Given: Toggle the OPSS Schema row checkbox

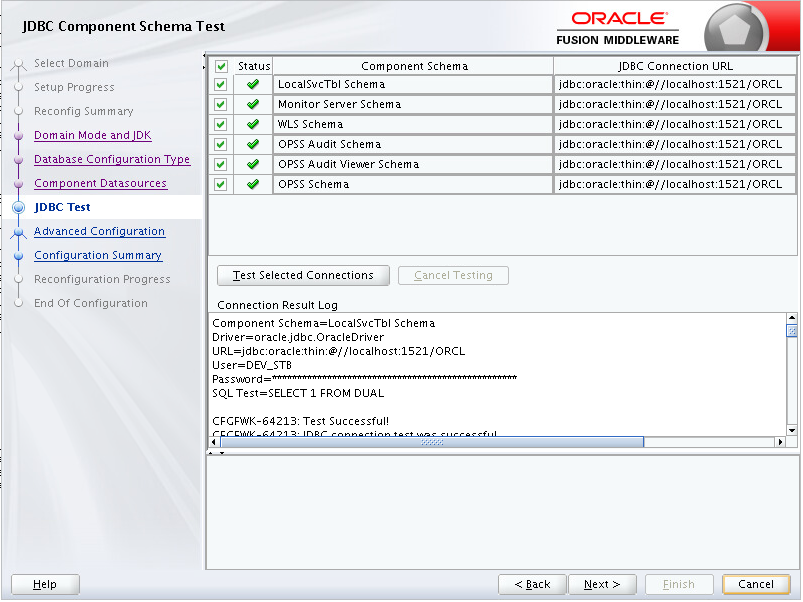Looking at the screenshot, I should point(221,184).
